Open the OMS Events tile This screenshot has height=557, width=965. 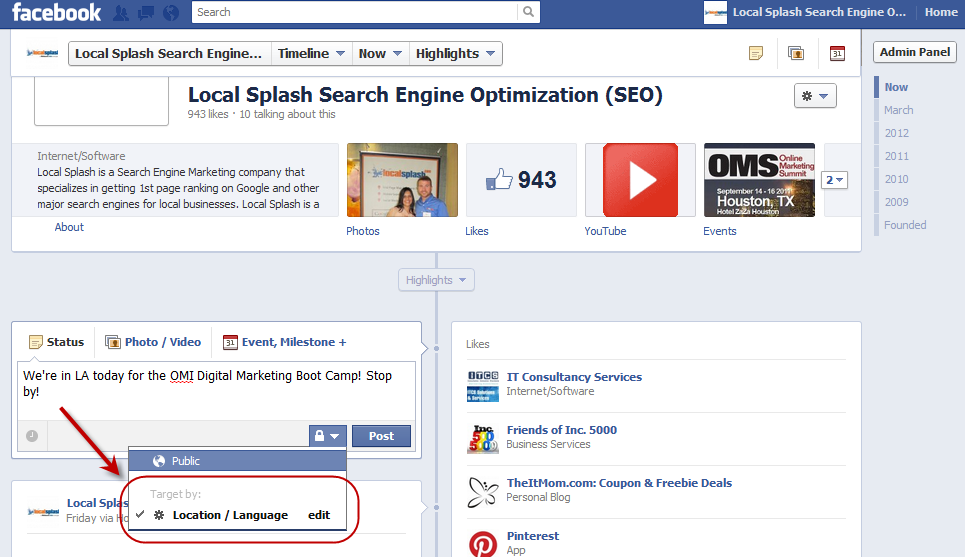[759, 180]
